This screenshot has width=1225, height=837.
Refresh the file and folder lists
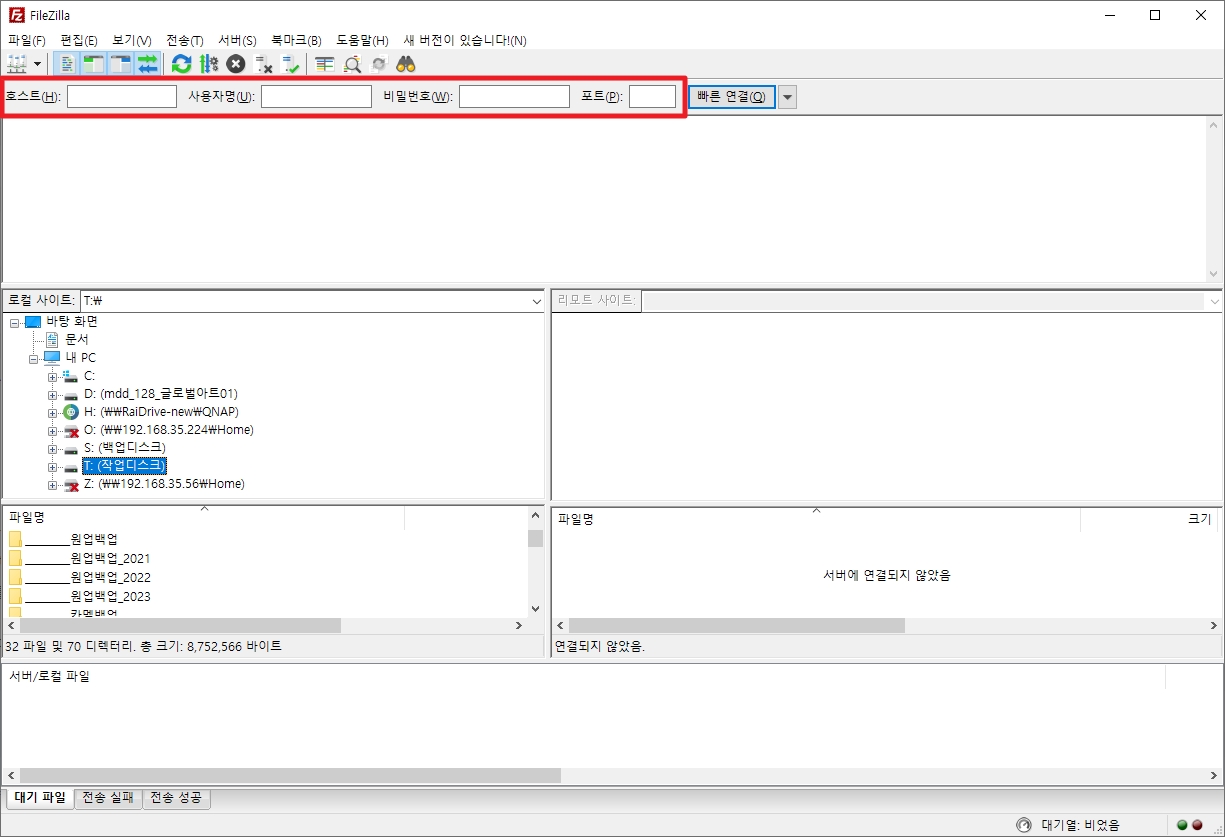[181, 64]
